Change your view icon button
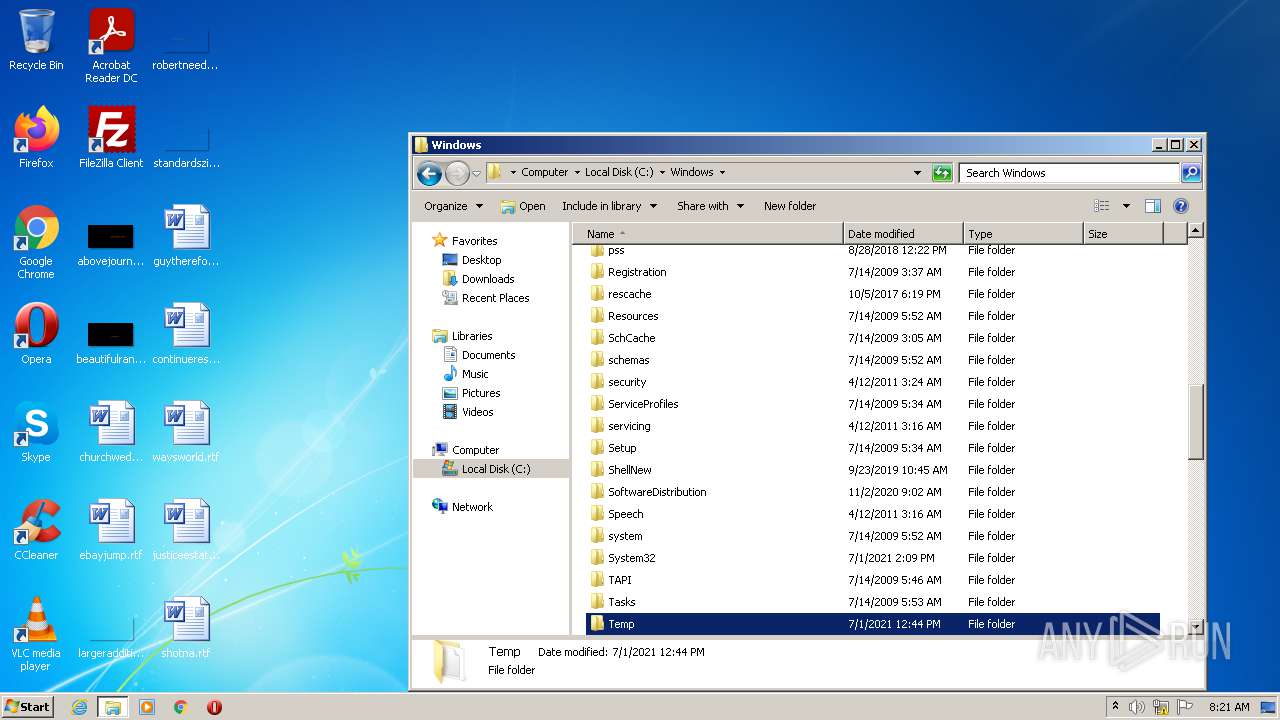This screenshot has height=720, width=1280. pyautogui.click(x=1102, y=206)
